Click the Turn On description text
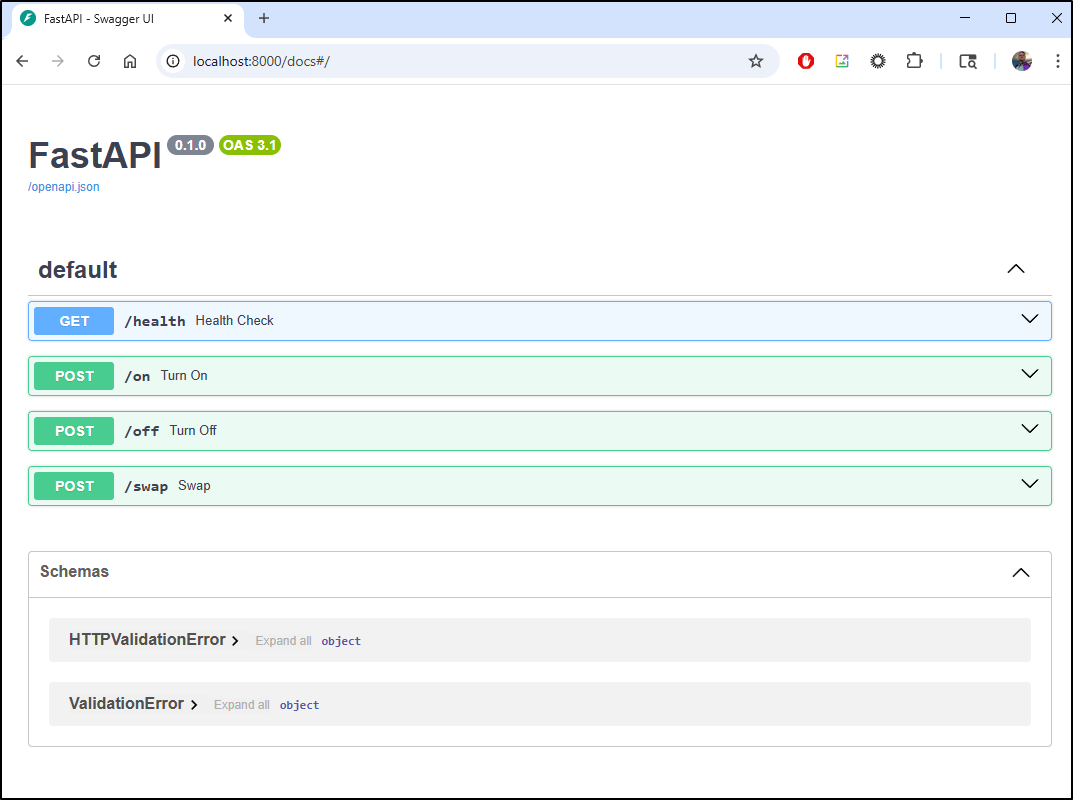This screenshot has height=800, width=1073. point(184,375)
